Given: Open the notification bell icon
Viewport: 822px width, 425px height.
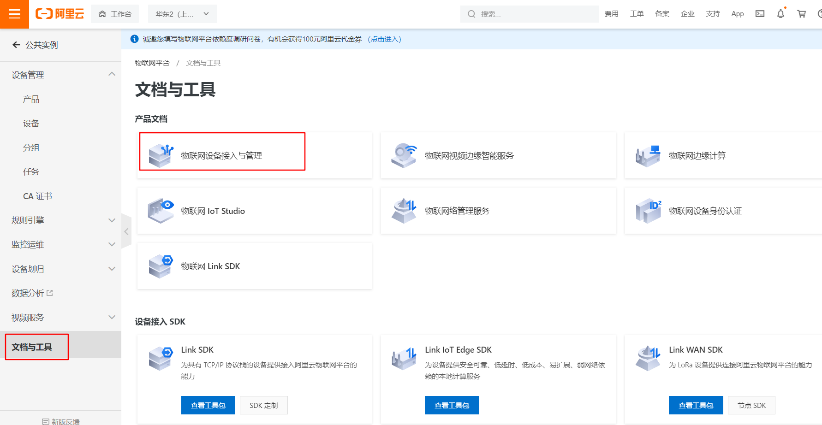Looking at the screenshot, I should click(781, 14).
